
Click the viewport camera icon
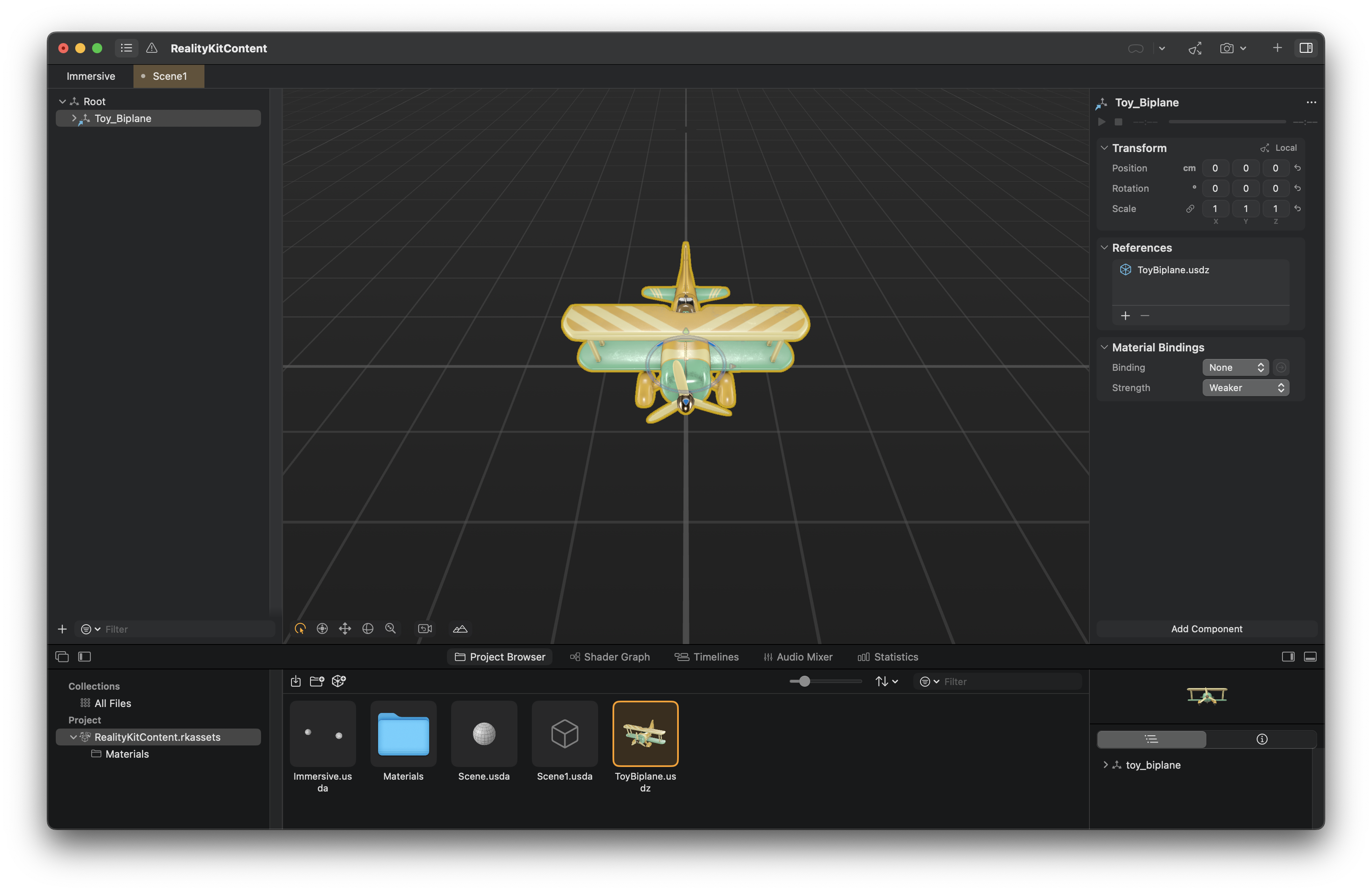pos(425,628)
